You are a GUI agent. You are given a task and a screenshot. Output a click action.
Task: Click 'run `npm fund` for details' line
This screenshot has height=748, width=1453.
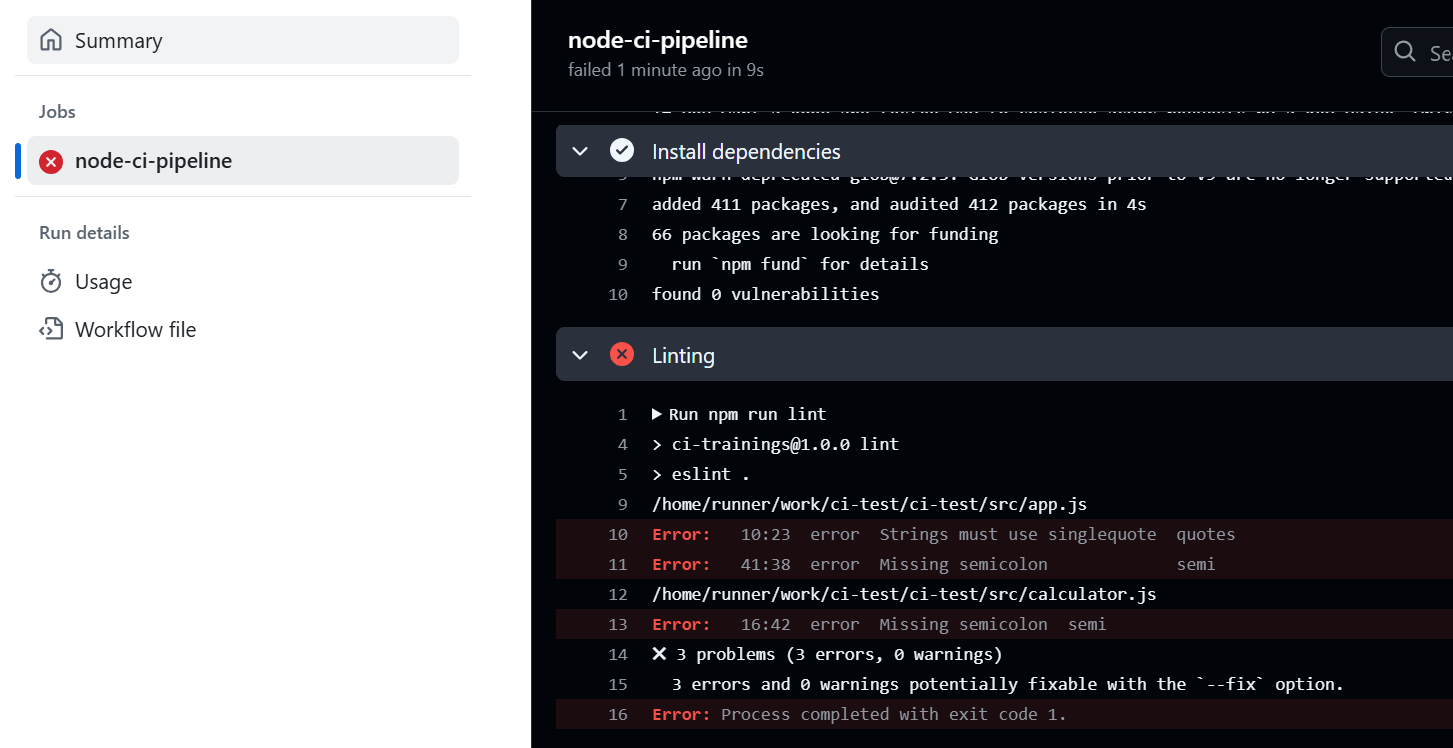point(800,264)
